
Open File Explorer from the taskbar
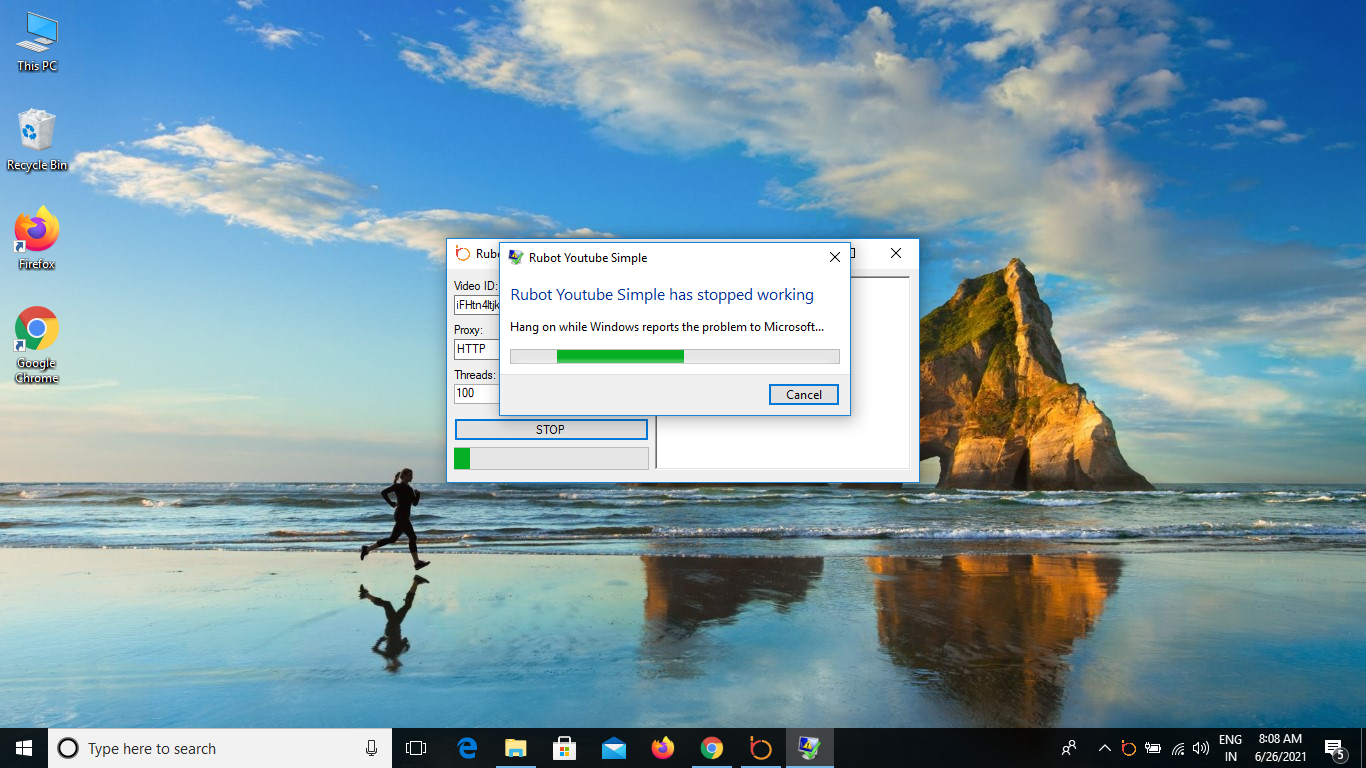coord(516,748)
